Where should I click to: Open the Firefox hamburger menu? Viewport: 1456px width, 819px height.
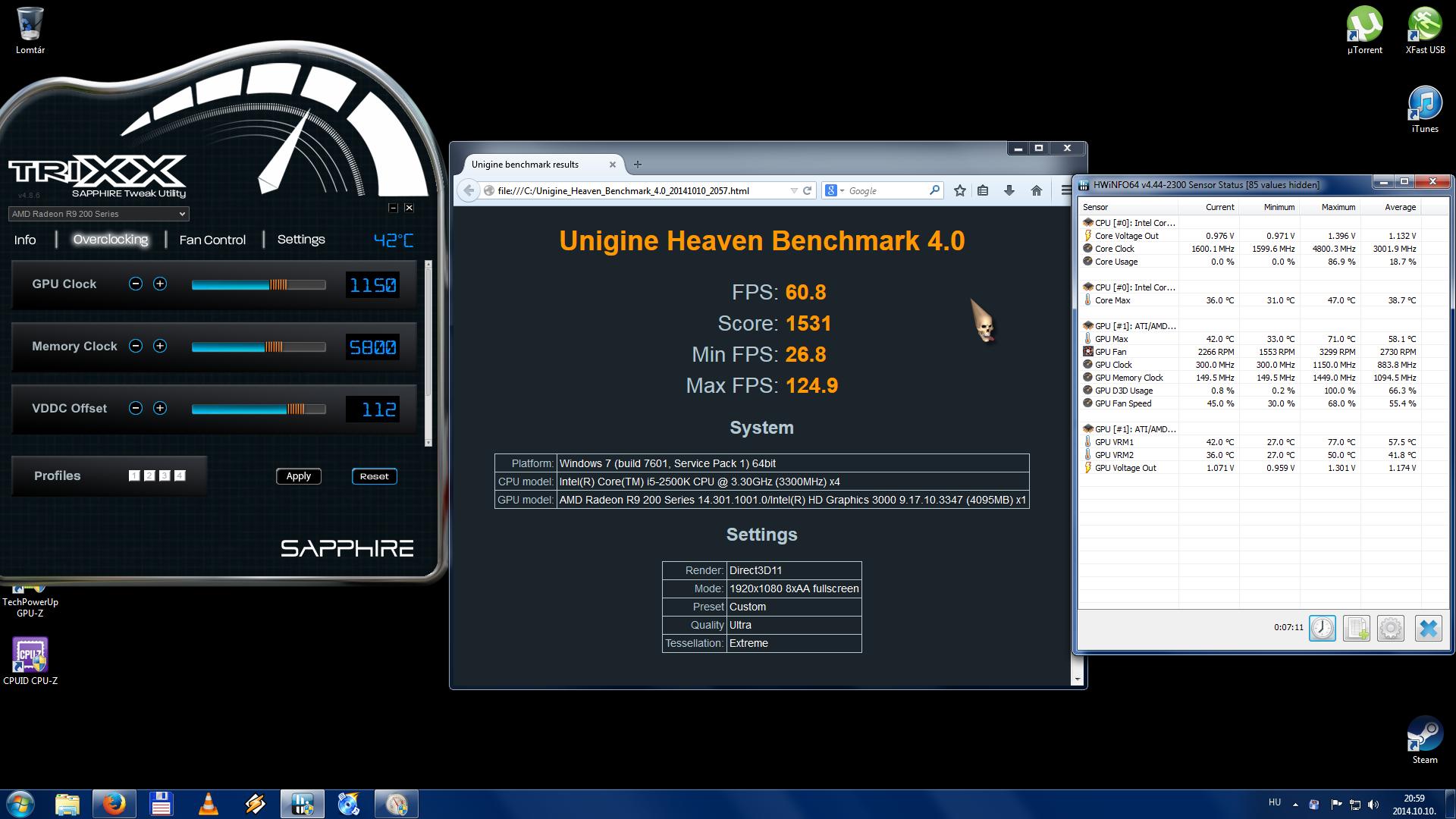click(1066, 190)
